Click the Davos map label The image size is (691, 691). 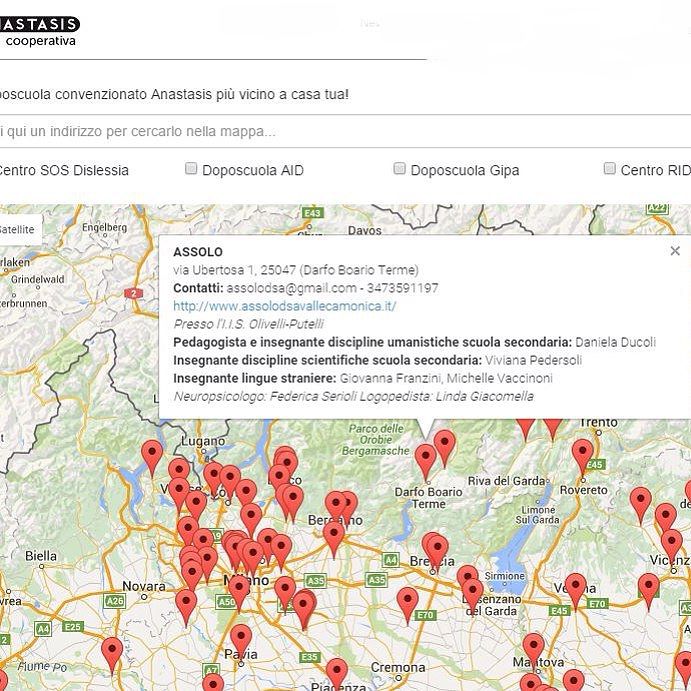pos(364,230)
